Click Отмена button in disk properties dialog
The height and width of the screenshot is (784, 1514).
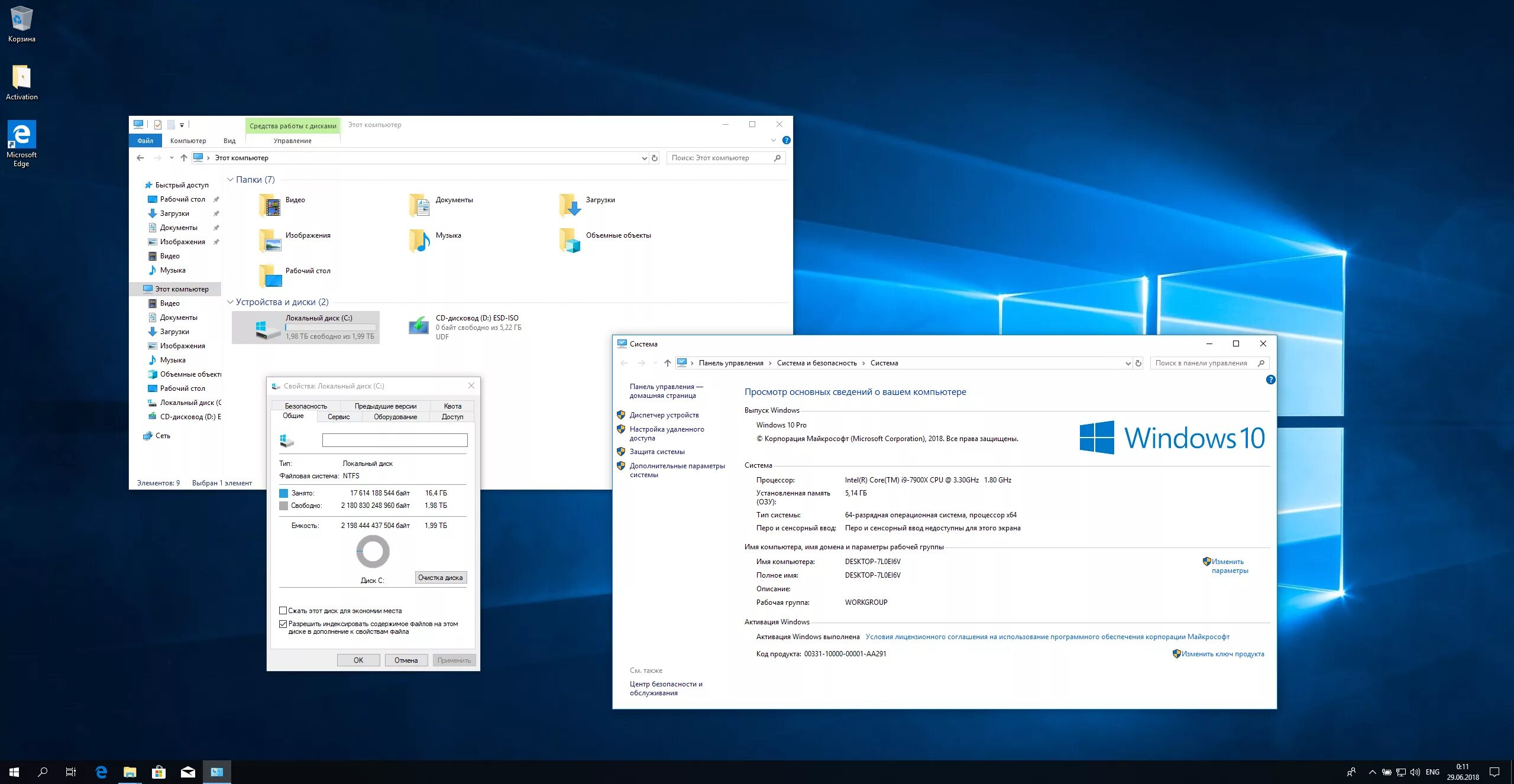(405, 660)
